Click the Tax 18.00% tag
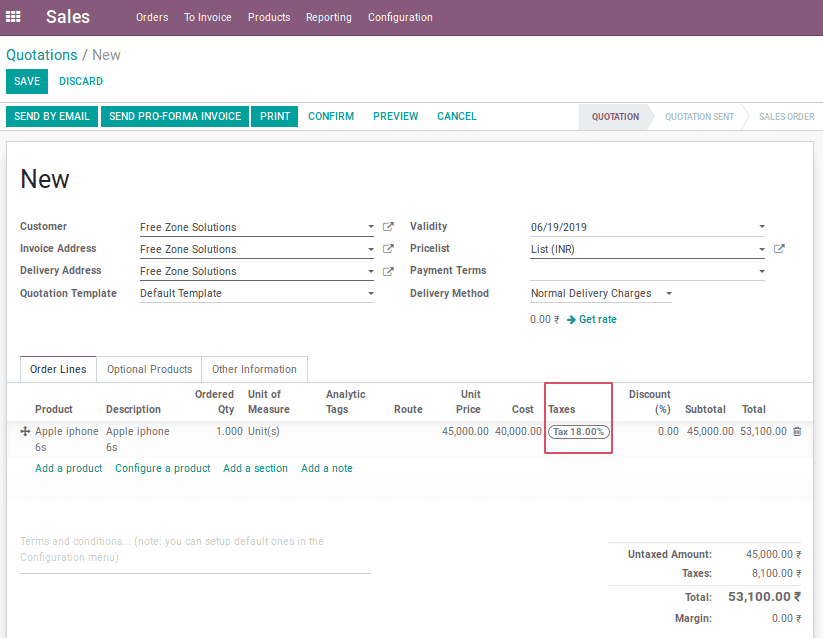 click(x=578, y=432)
